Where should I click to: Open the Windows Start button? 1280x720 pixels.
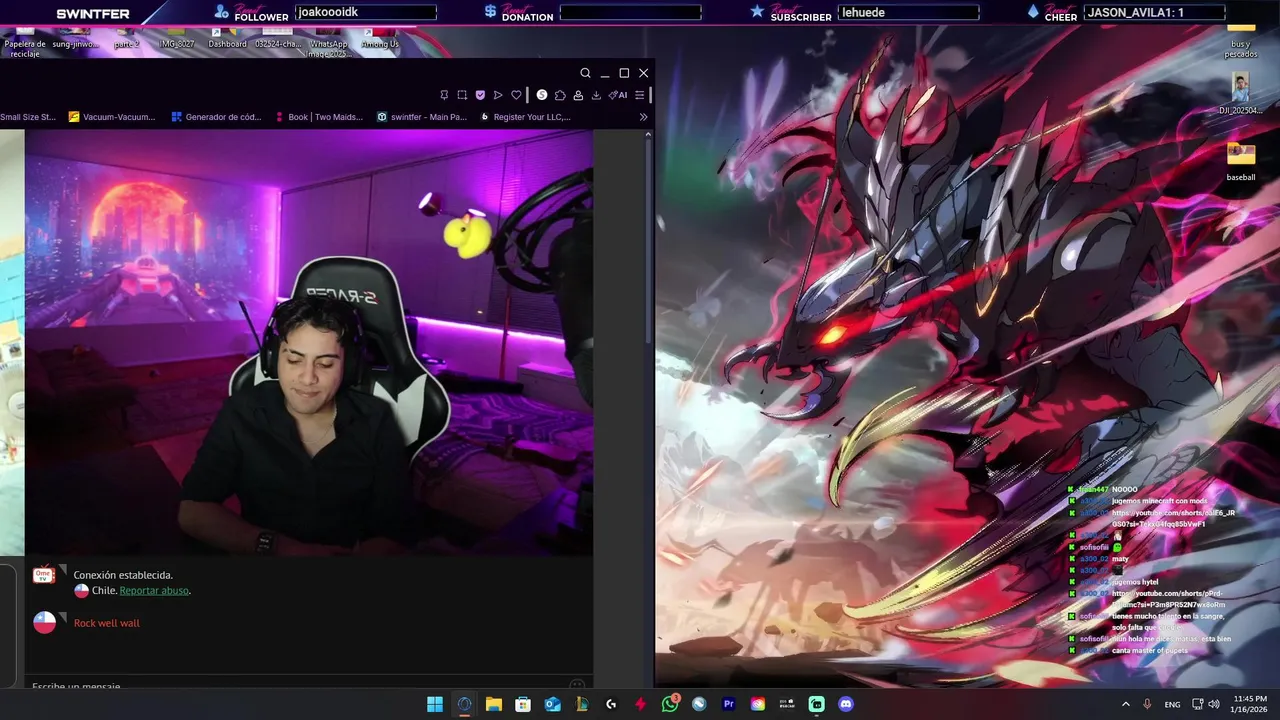pos(435,704)
